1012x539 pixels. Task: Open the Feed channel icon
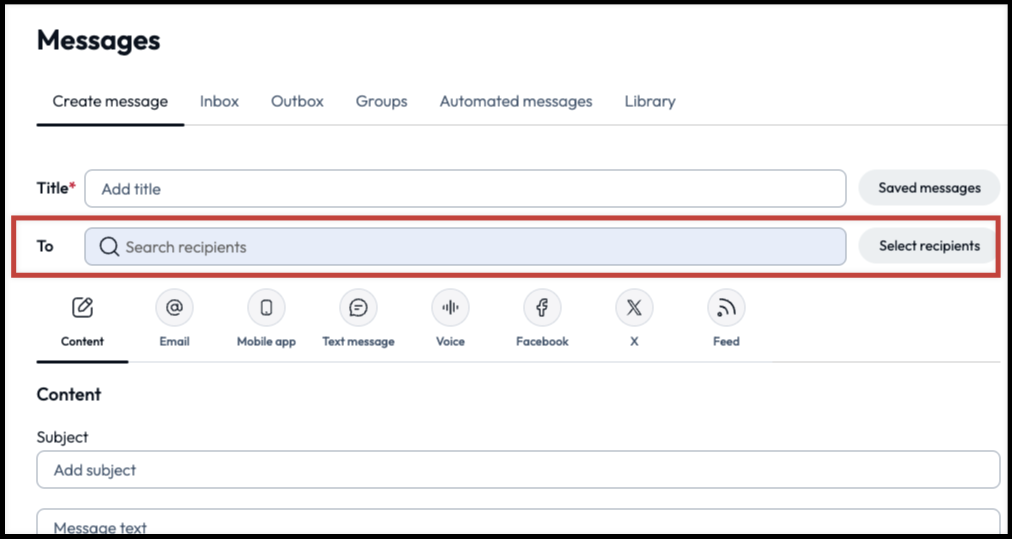(x=726, y=308)
